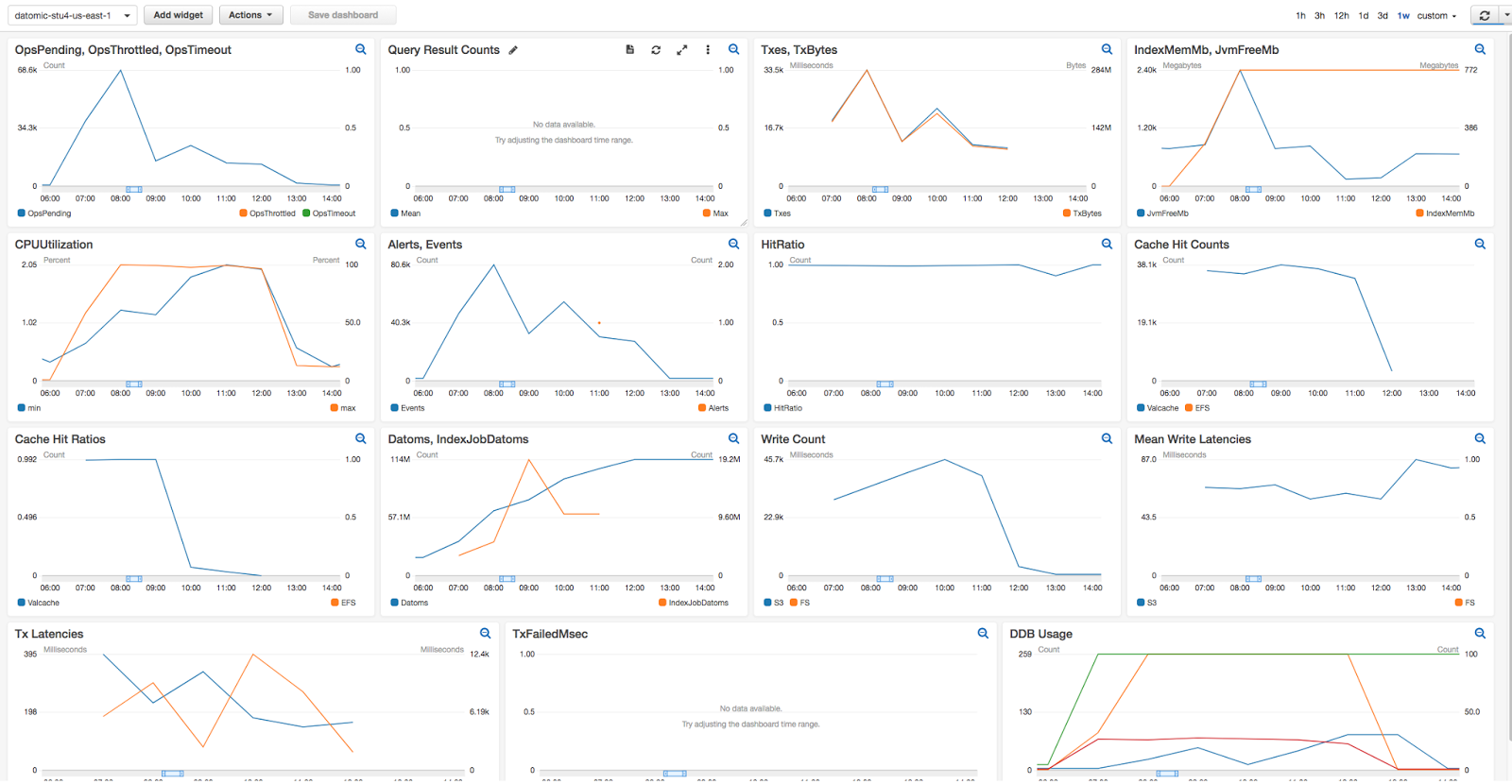This screenshot has height=784, width=1512.
Task: Switch to the 3d time range
Action: [1383, 16]
